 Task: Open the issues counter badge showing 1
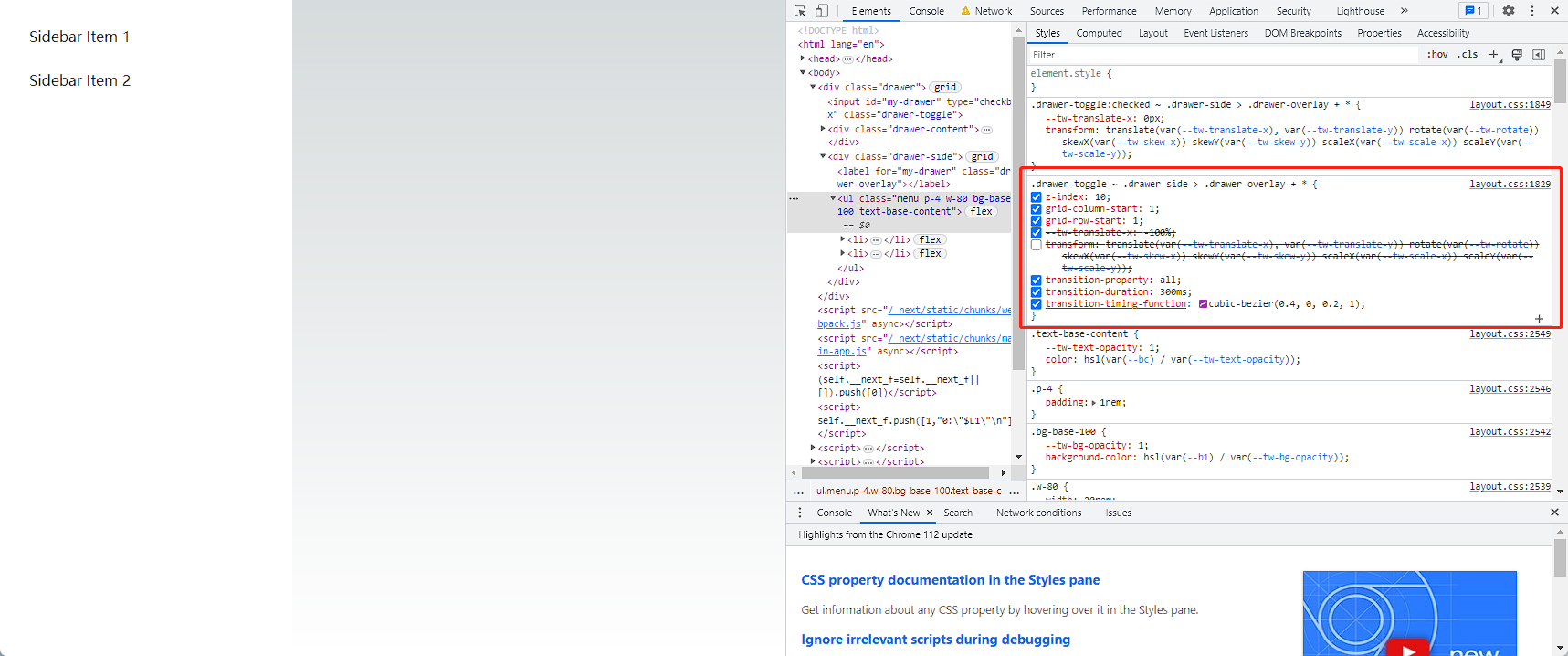click(1473, 11)
